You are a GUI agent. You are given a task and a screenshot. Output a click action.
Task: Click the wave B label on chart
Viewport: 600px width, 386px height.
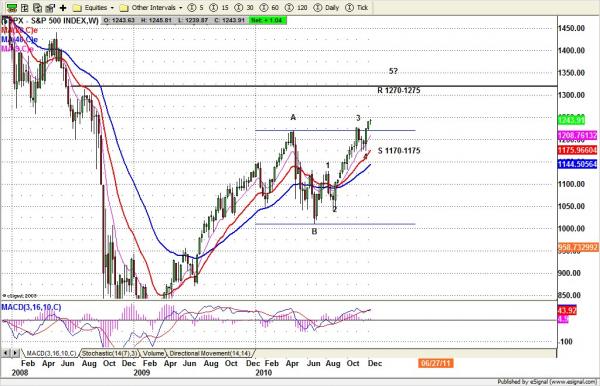coord(314,231)
